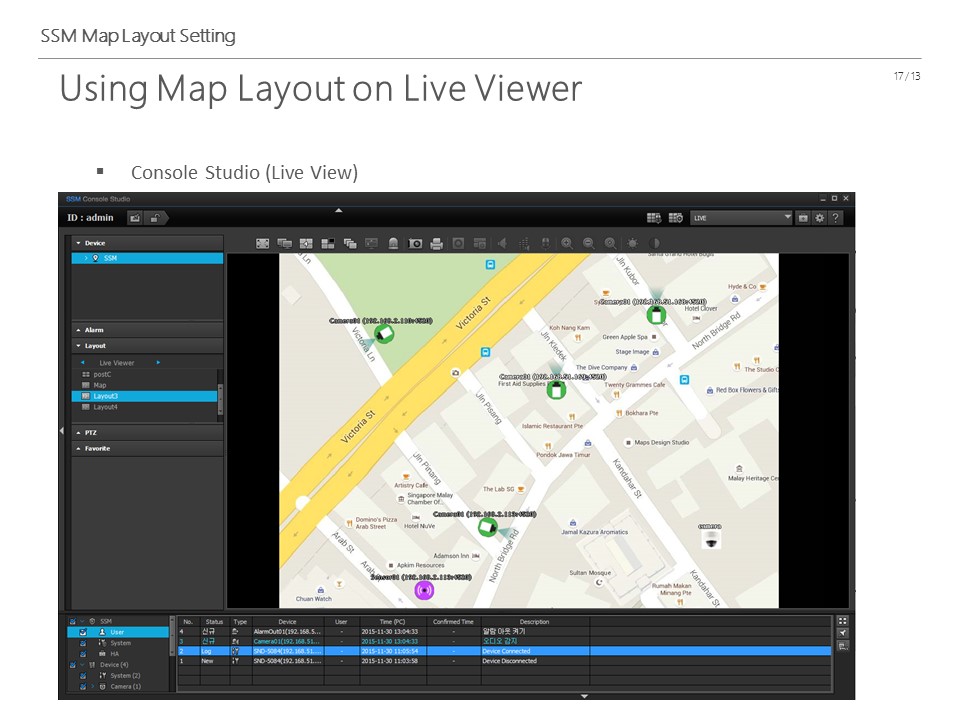Click green camera marker by First Aid Supplies
Screen dimensions: 960x720
[556, 390]
